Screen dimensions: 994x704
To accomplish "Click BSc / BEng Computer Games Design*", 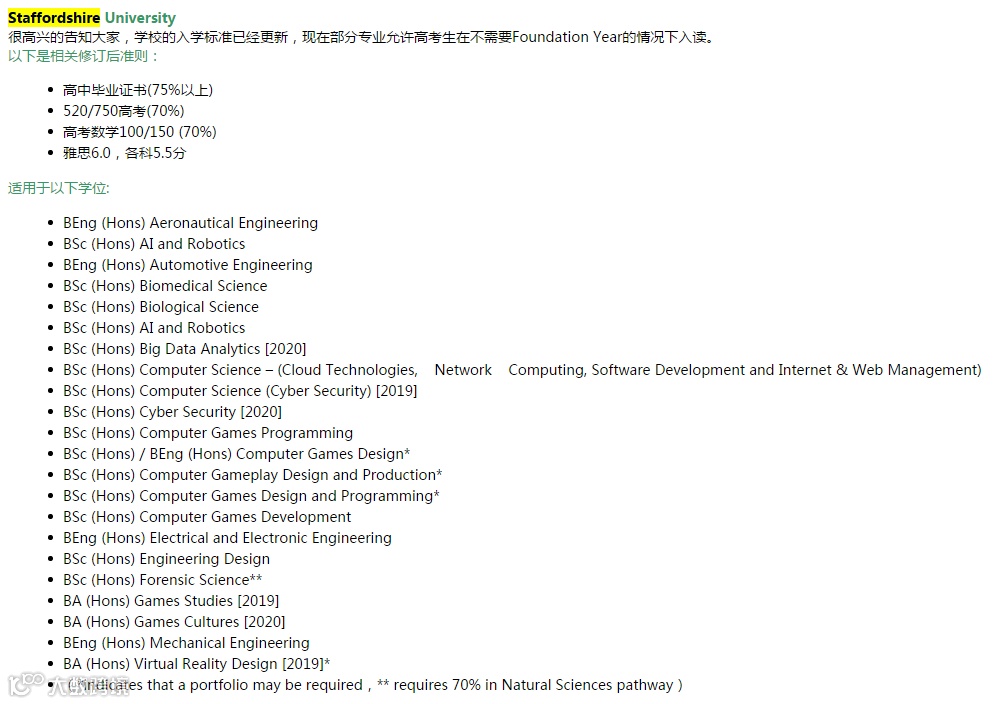I will (236, 453).
